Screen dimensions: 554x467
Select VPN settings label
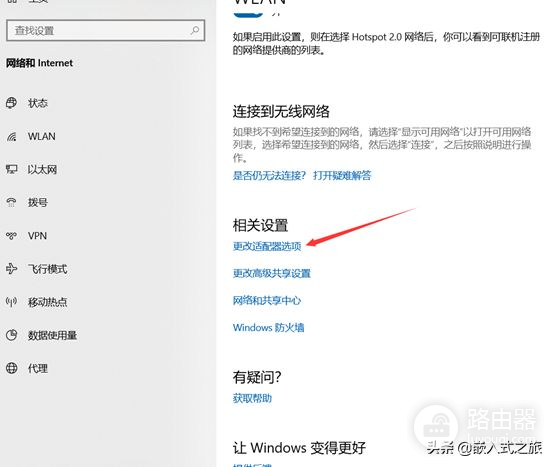[37, 236]
